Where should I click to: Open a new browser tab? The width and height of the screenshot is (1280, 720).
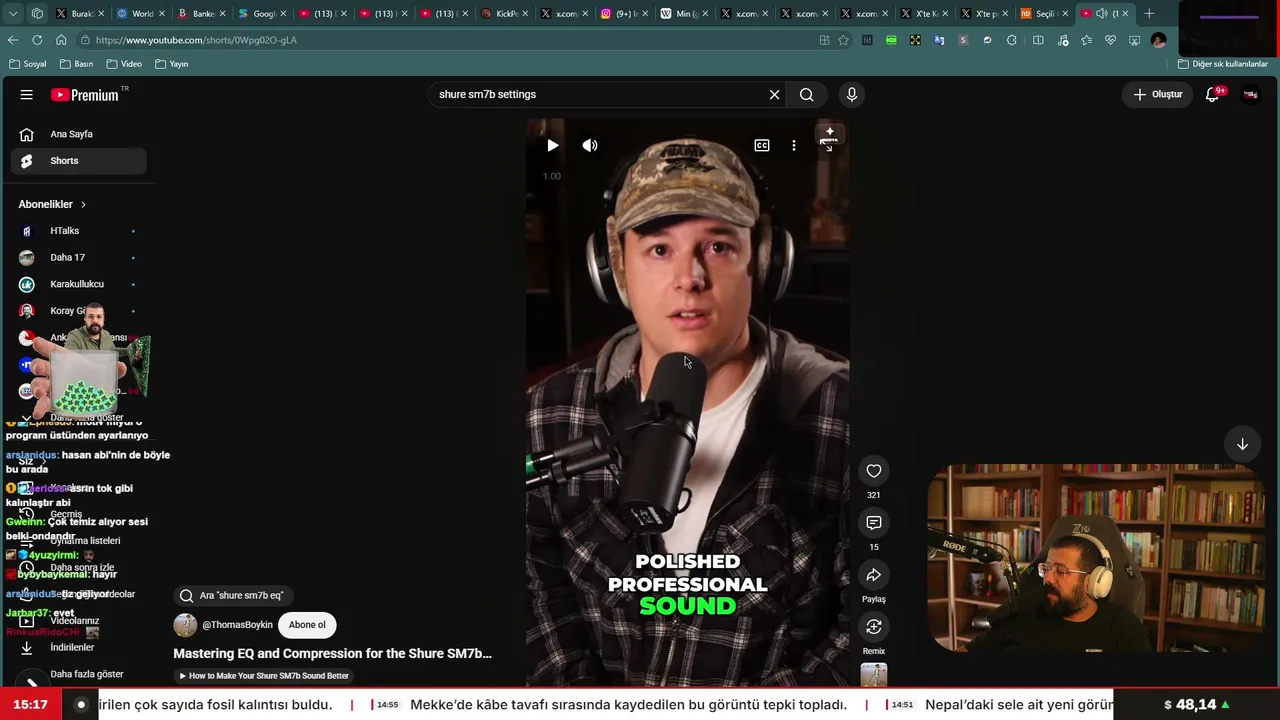click(x=1149, y=14)
